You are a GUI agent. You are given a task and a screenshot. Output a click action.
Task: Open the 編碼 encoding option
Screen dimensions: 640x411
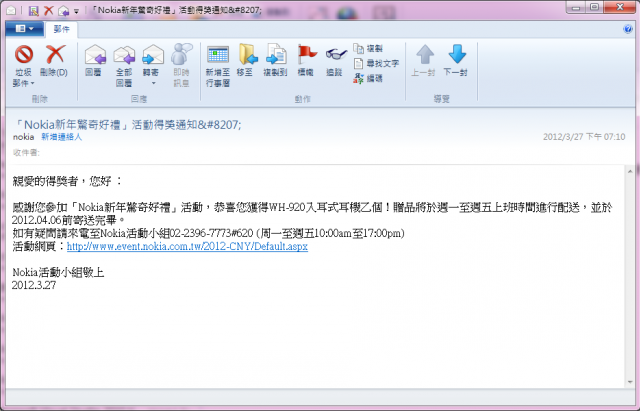click(x=368, y=78)
